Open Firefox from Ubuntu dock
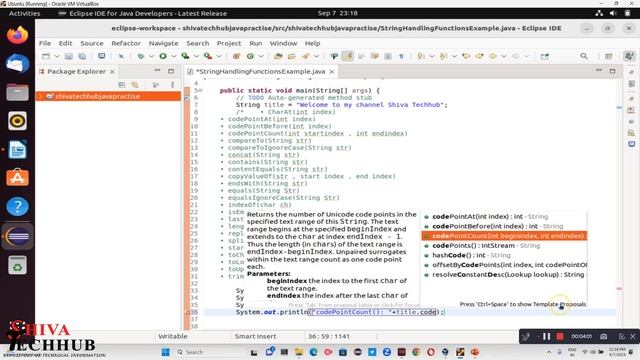 18,35
